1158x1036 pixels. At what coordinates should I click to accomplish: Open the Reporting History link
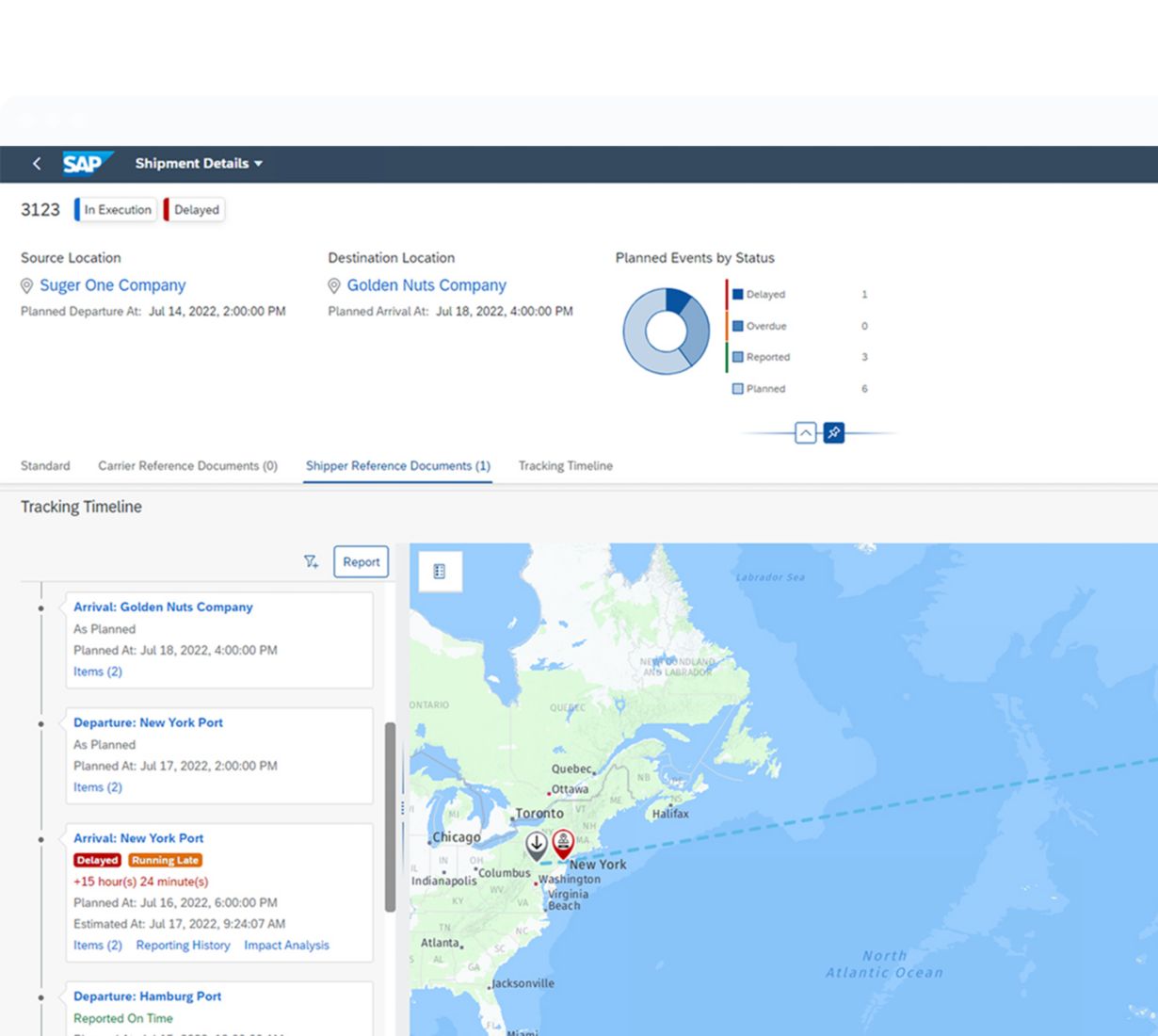click(183, 946)
